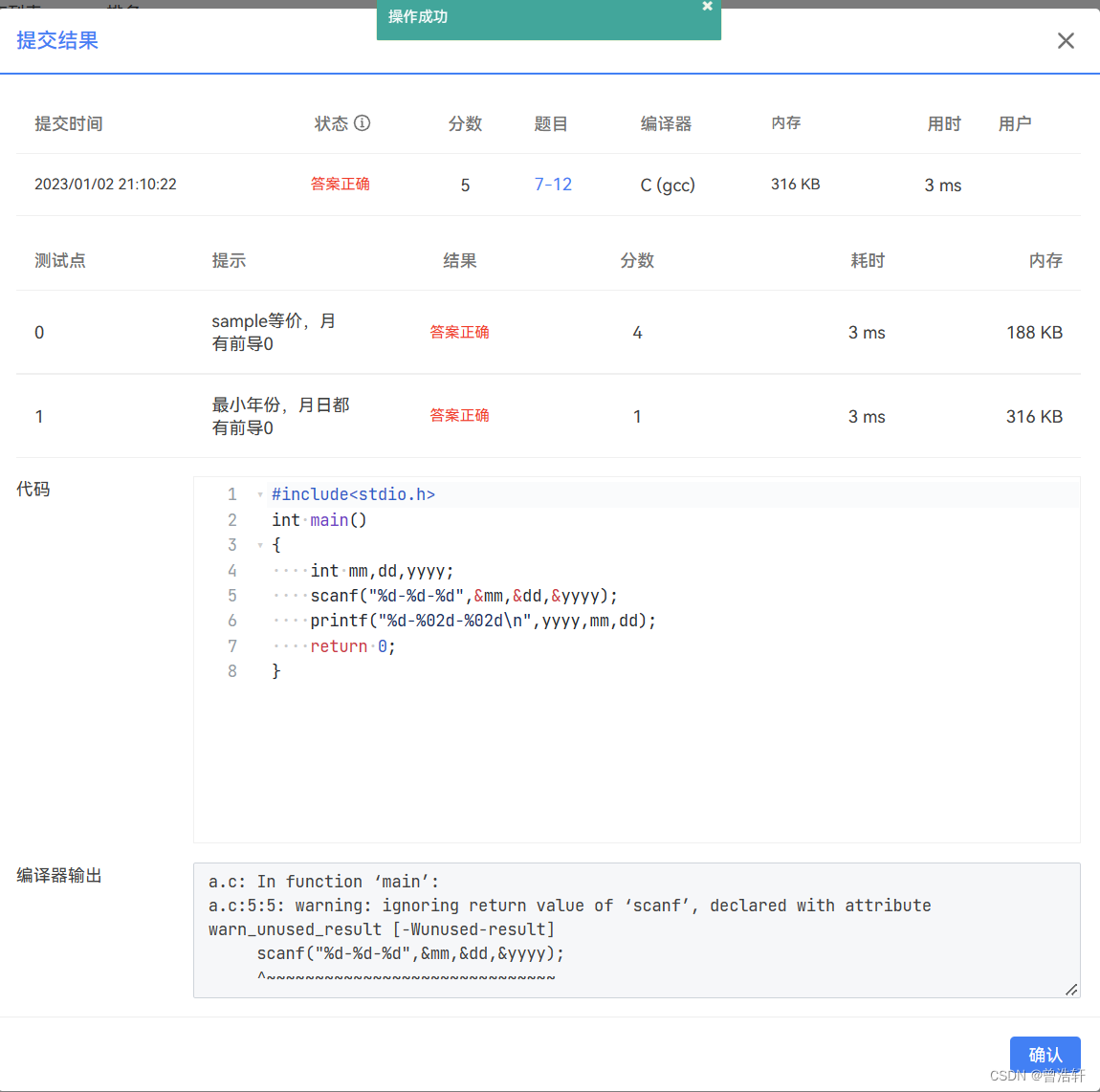This screenshot has width=1100, height=1092.
Task: View 答案正确 result for test point 0
Action: (x=459, y=332)
